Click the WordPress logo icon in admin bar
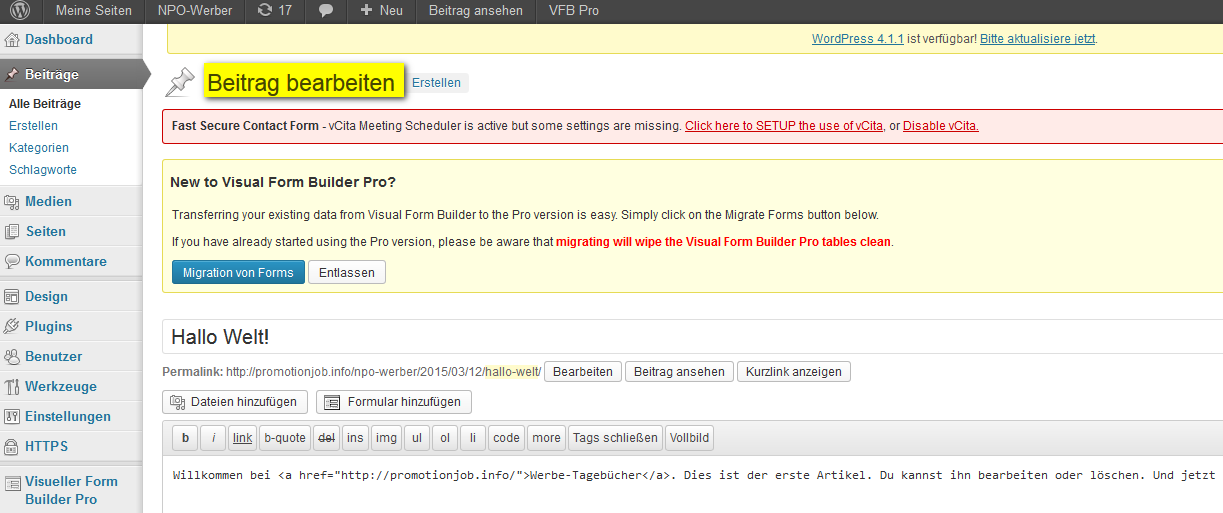The height and width of the screenshot is (513, 1223). [x=21, y=11]
